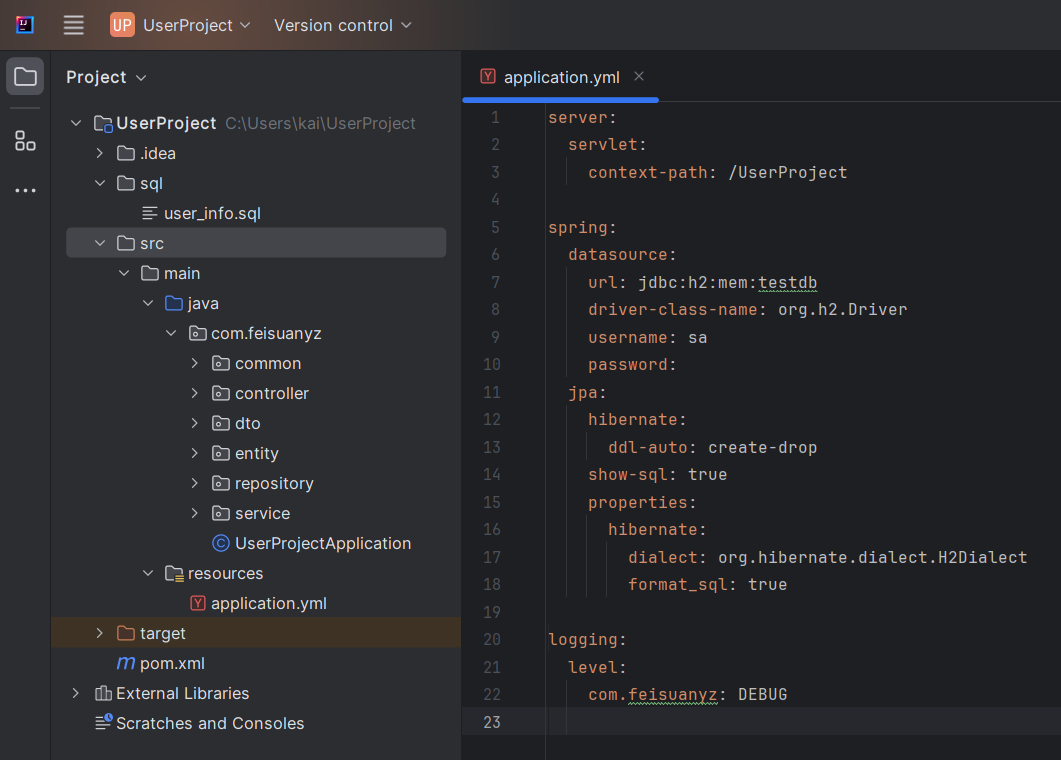Expand the .idea folder
Viewport: 1061px width, 760px height.
[99, 153]
